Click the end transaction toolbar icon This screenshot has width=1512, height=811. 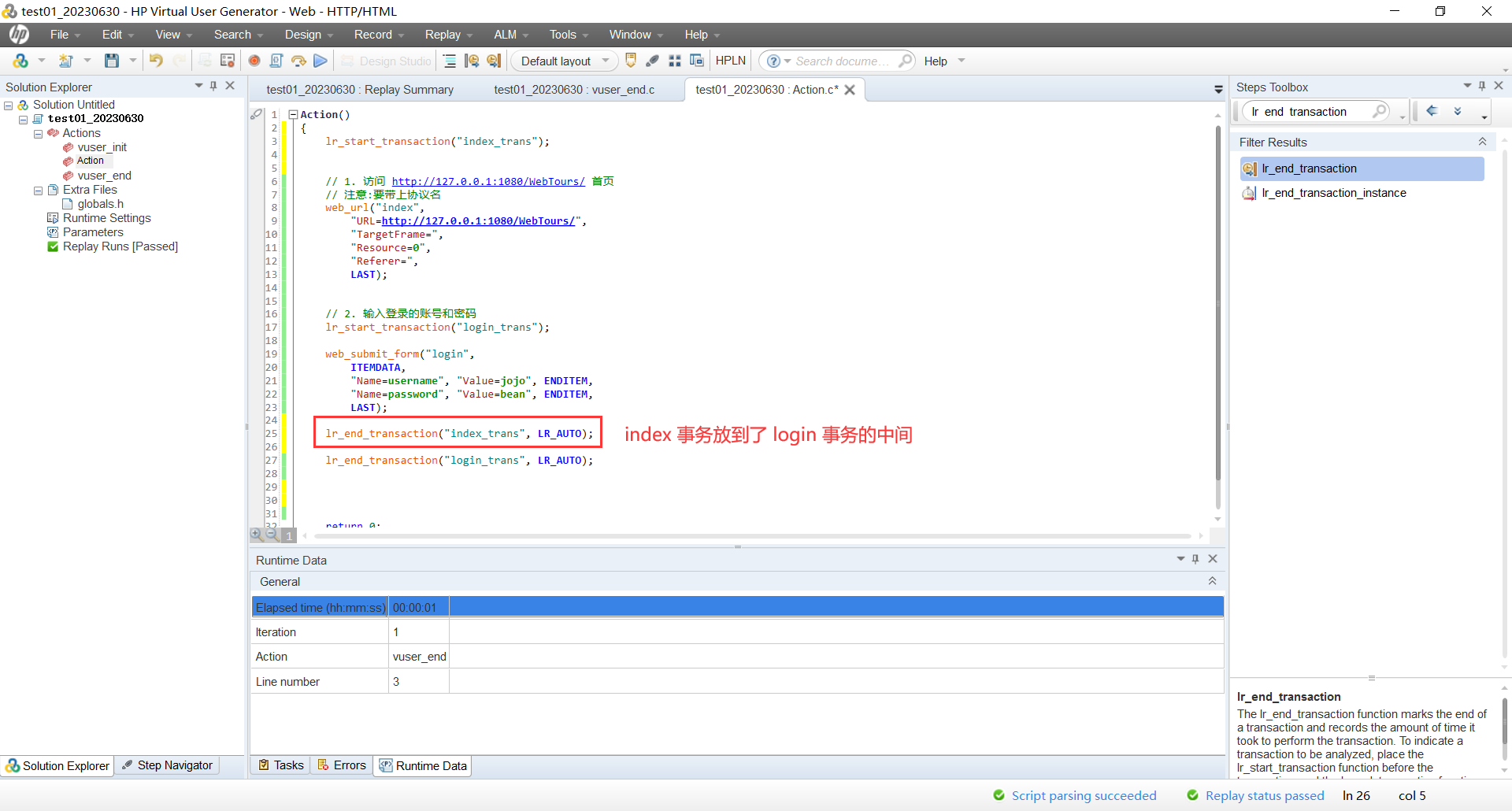coord(494,61)
